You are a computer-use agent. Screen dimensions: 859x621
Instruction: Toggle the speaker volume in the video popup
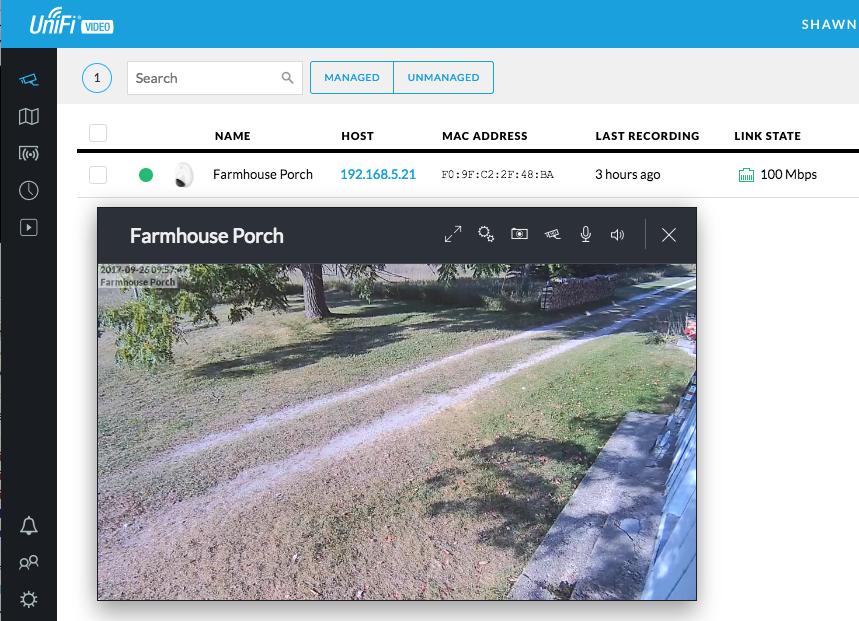[x=618, y=234]
